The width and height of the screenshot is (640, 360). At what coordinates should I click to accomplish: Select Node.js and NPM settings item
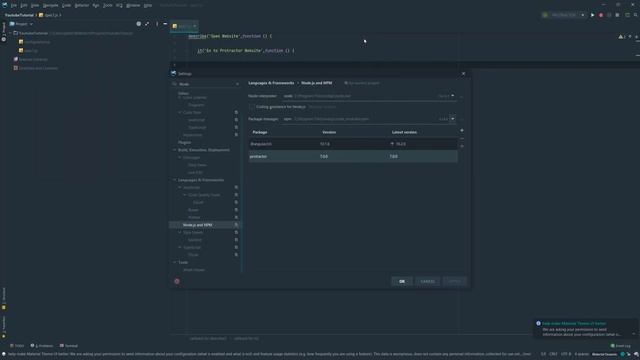pos(204,225)
